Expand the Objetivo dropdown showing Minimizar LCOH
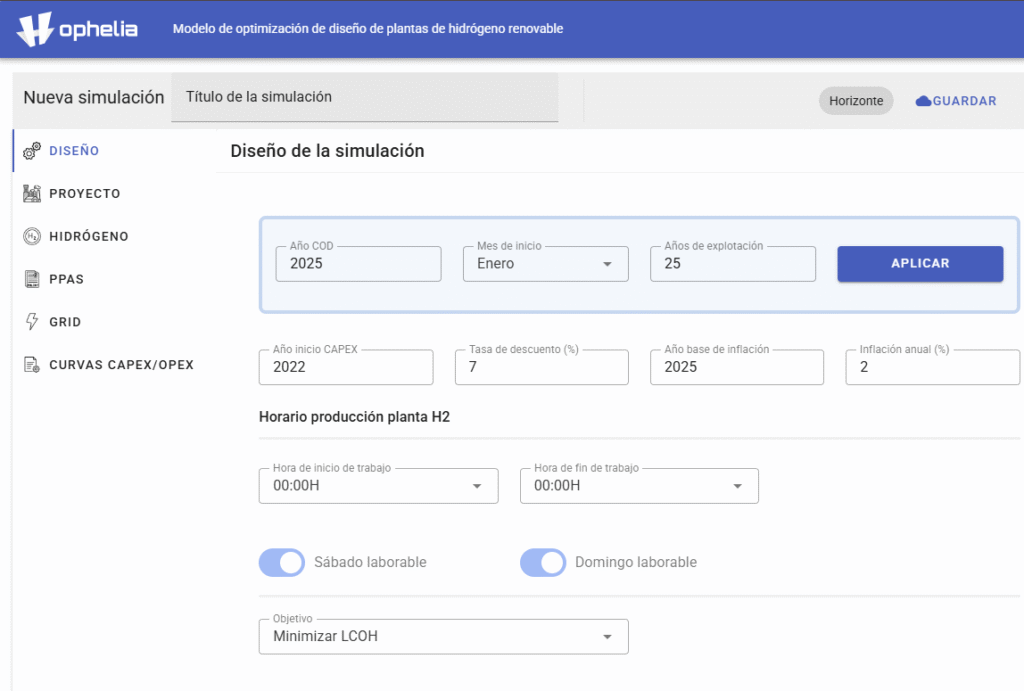This screenshot has width=1024, height=691. (443, 637)
